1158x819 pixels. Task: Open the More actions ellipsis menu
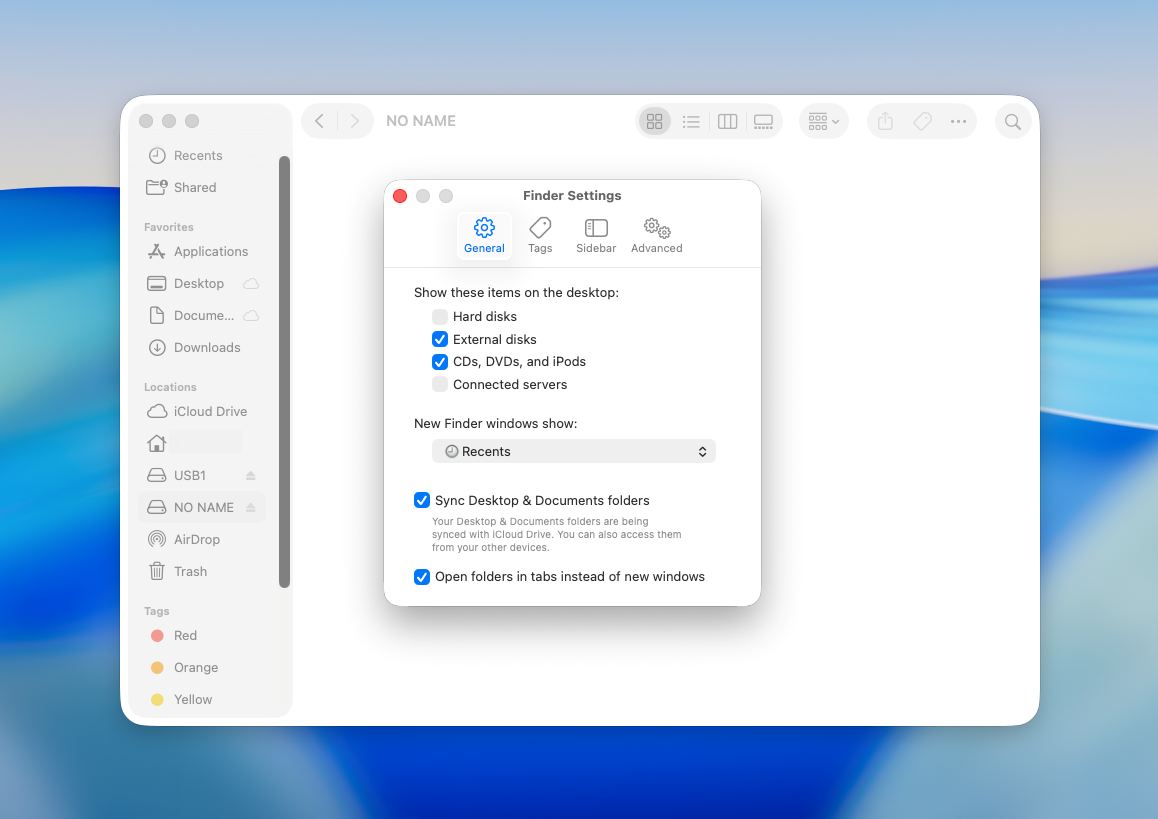click(x=959, y=121)
